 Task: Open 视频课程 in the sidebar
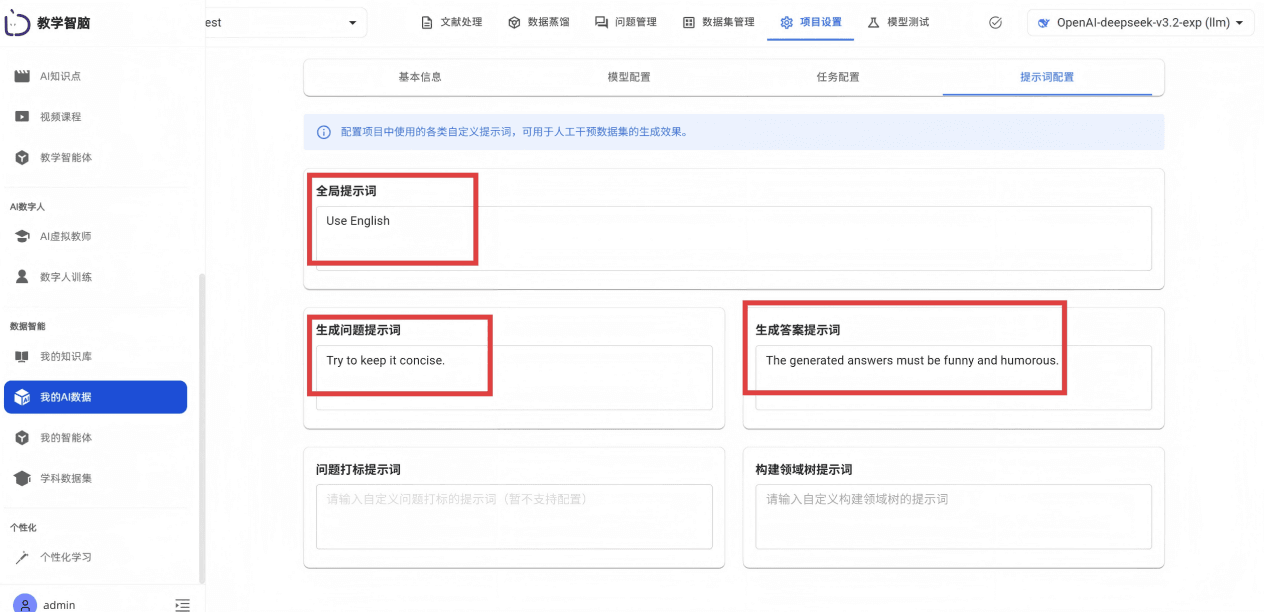point(95,116)
